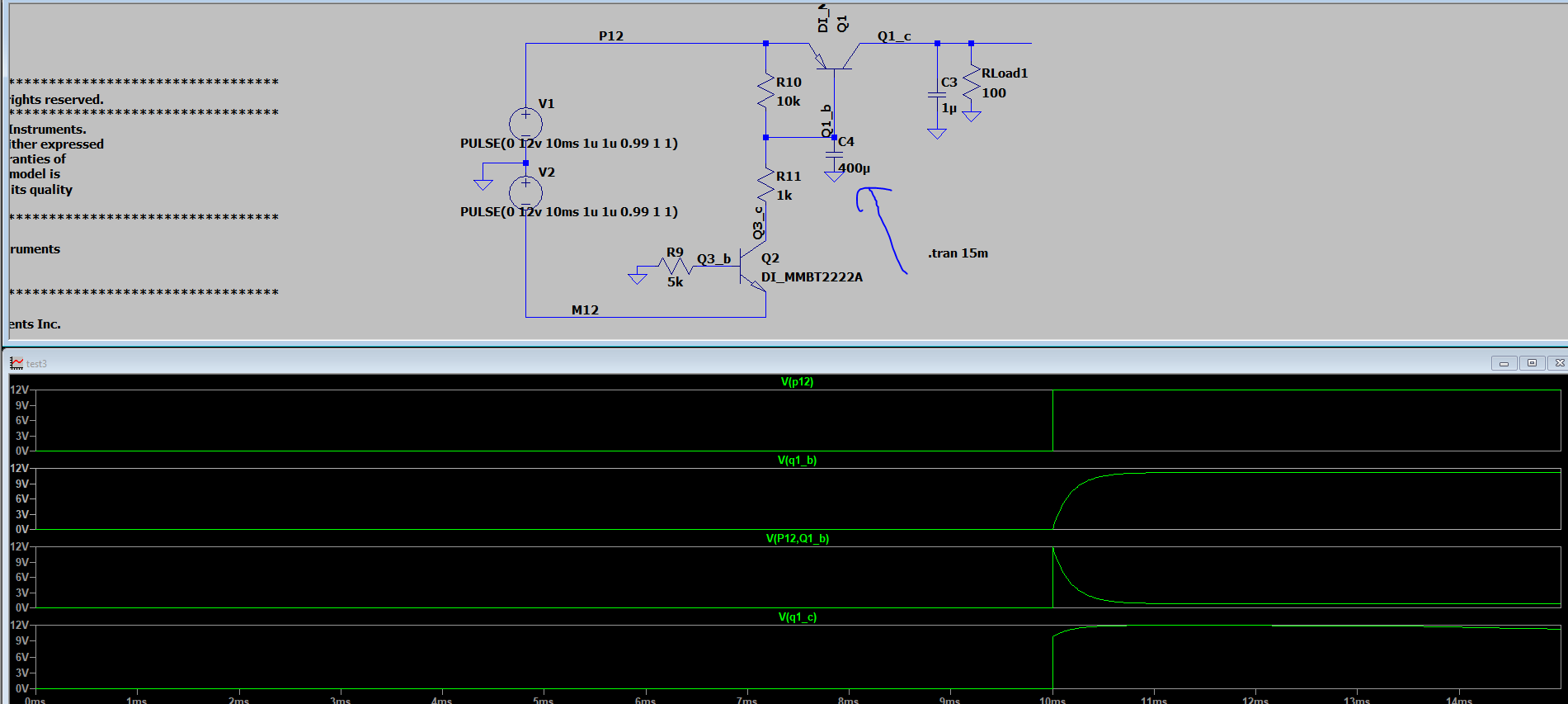Click the 100 value of RLoad1
This screenshot has width=1568, height=704.
click(993, 93)
